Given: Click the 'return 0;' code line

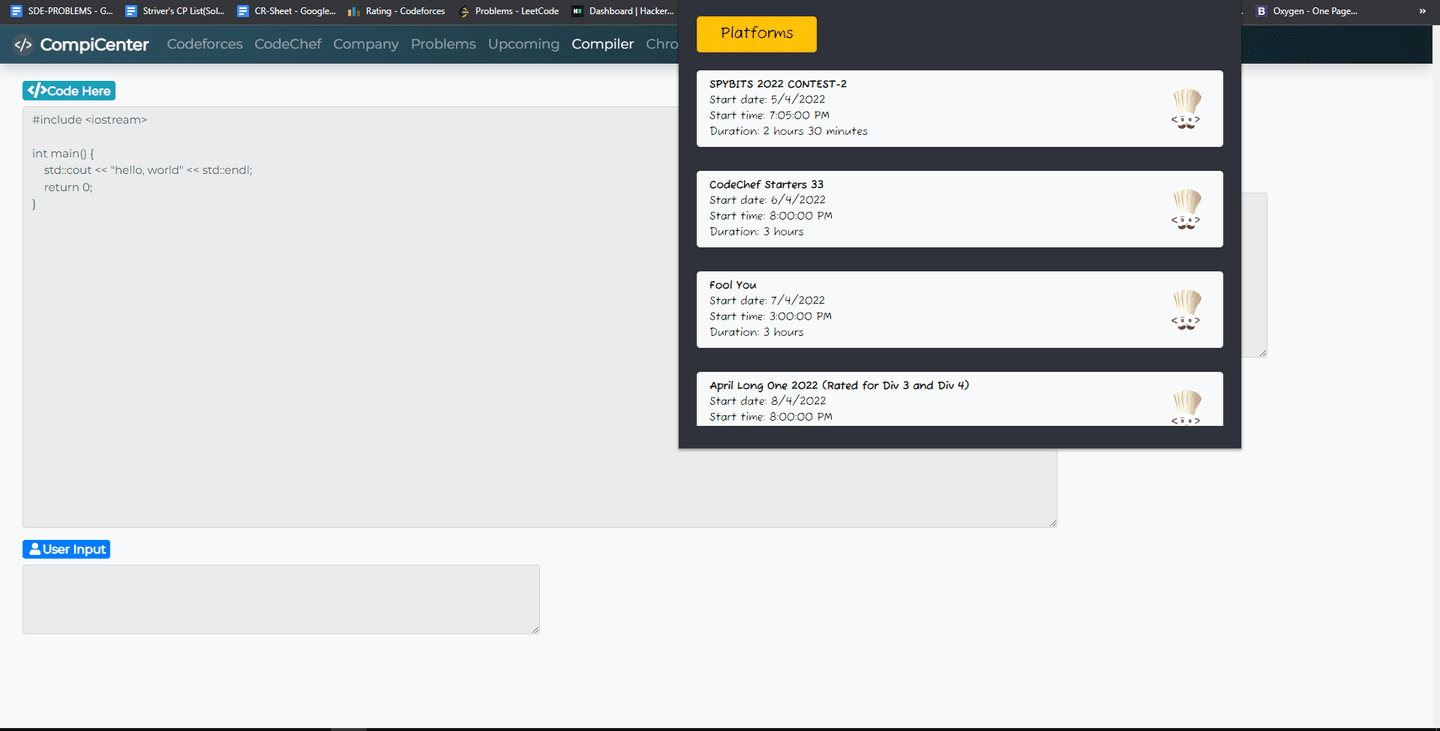Looking at the screenshot, I should (68, 187).
